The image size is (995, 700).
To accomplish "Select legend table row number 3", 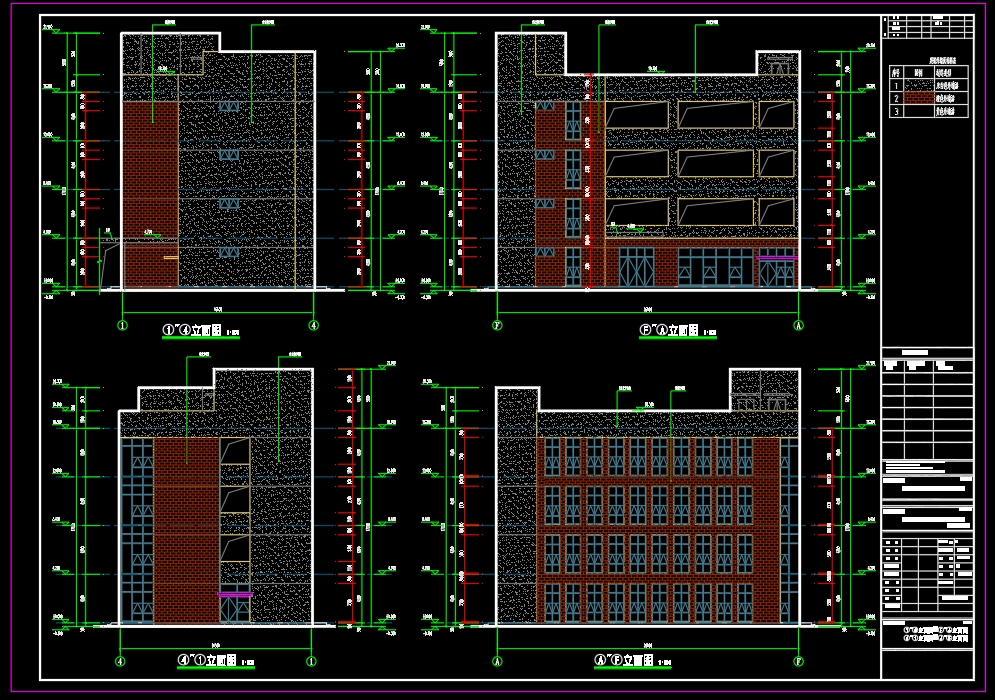I will (897, 112).
